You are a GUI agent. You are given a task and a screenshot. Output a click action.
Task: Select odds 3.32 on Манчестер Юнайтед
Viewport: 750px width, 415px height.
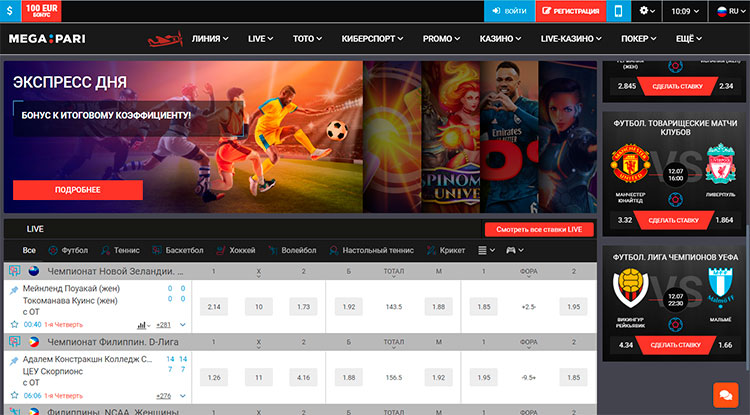tap(625, 220)
